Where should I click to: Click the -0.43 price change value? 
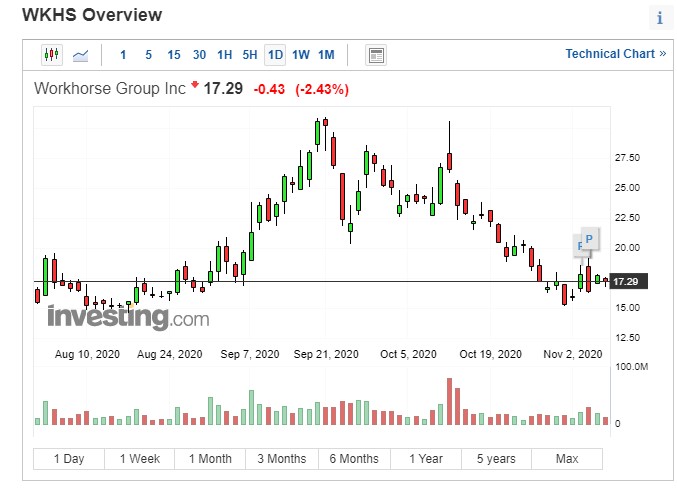[x=269, y=89]
